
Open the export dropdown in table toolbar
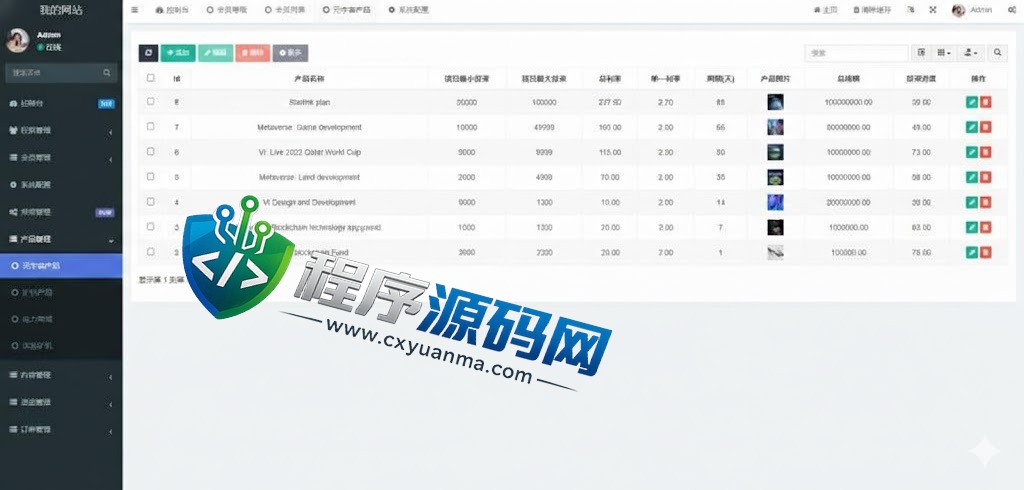[x=970, y=53]
